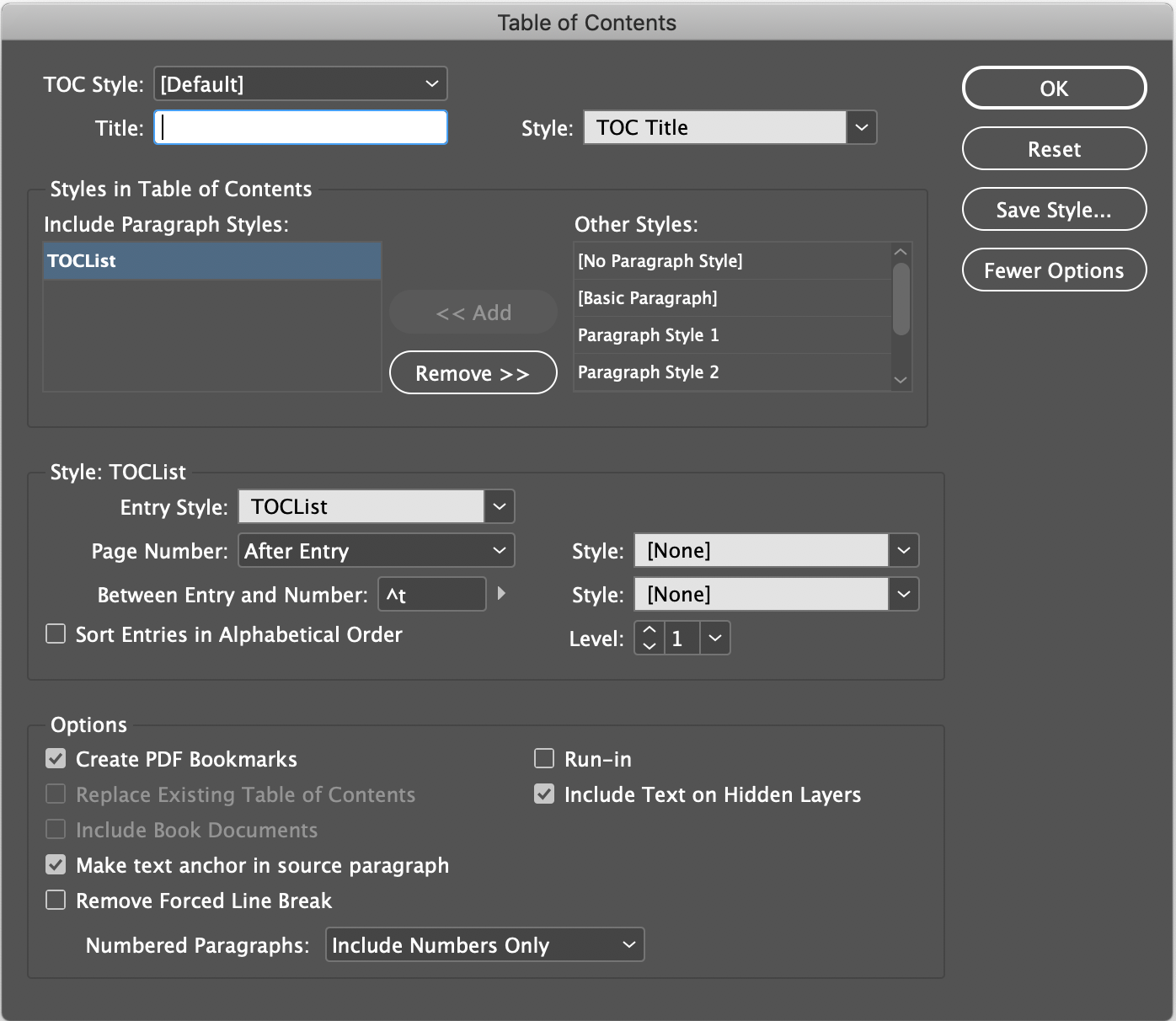Click into the Title text field
Image resolution: width=1176 pixels, height=1021 pixels.
[301, 128]
